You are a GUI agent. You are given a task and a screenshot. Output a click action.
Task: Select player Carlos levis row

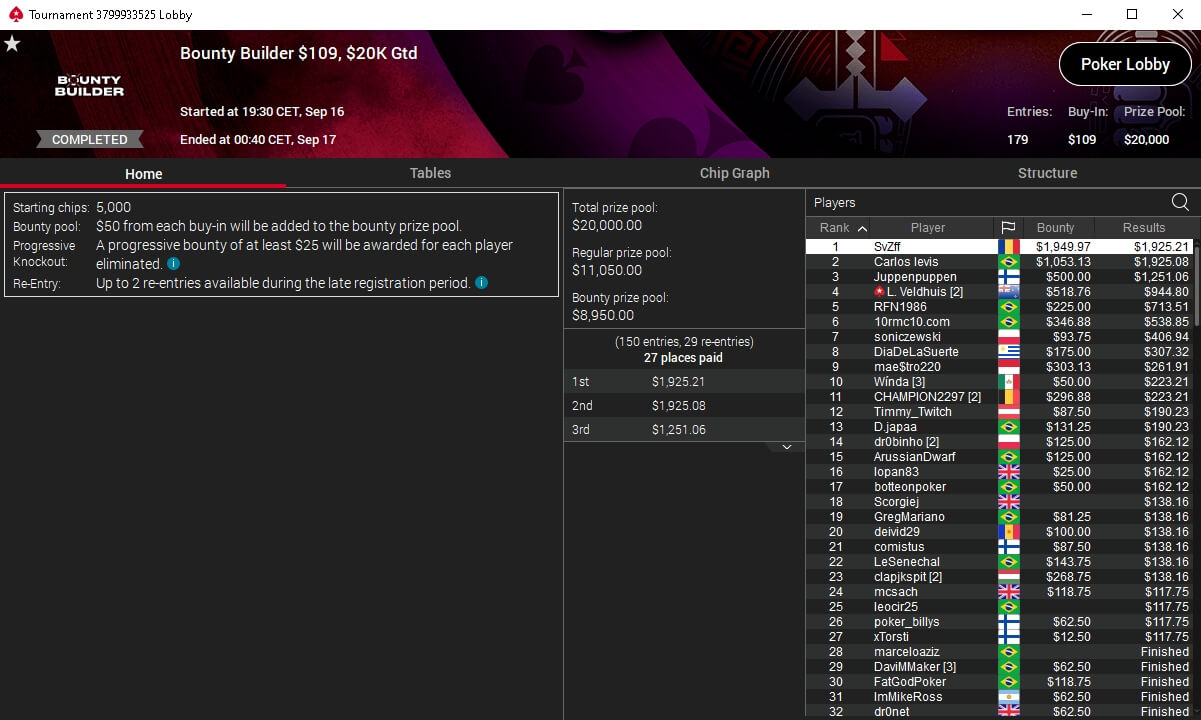point(999,262)
